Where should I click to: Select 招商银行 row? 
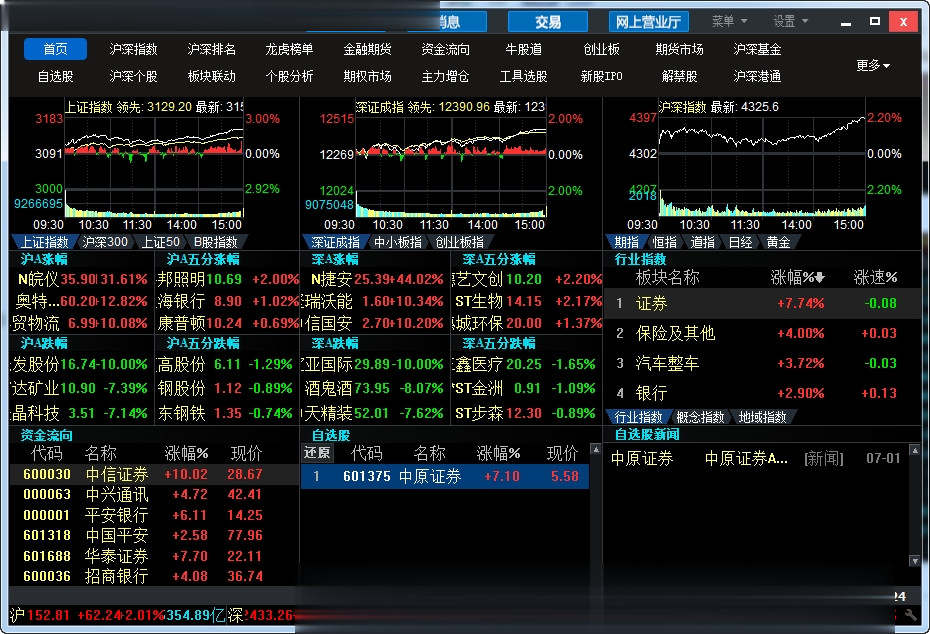pyautogui.click(x=154, y=576)
